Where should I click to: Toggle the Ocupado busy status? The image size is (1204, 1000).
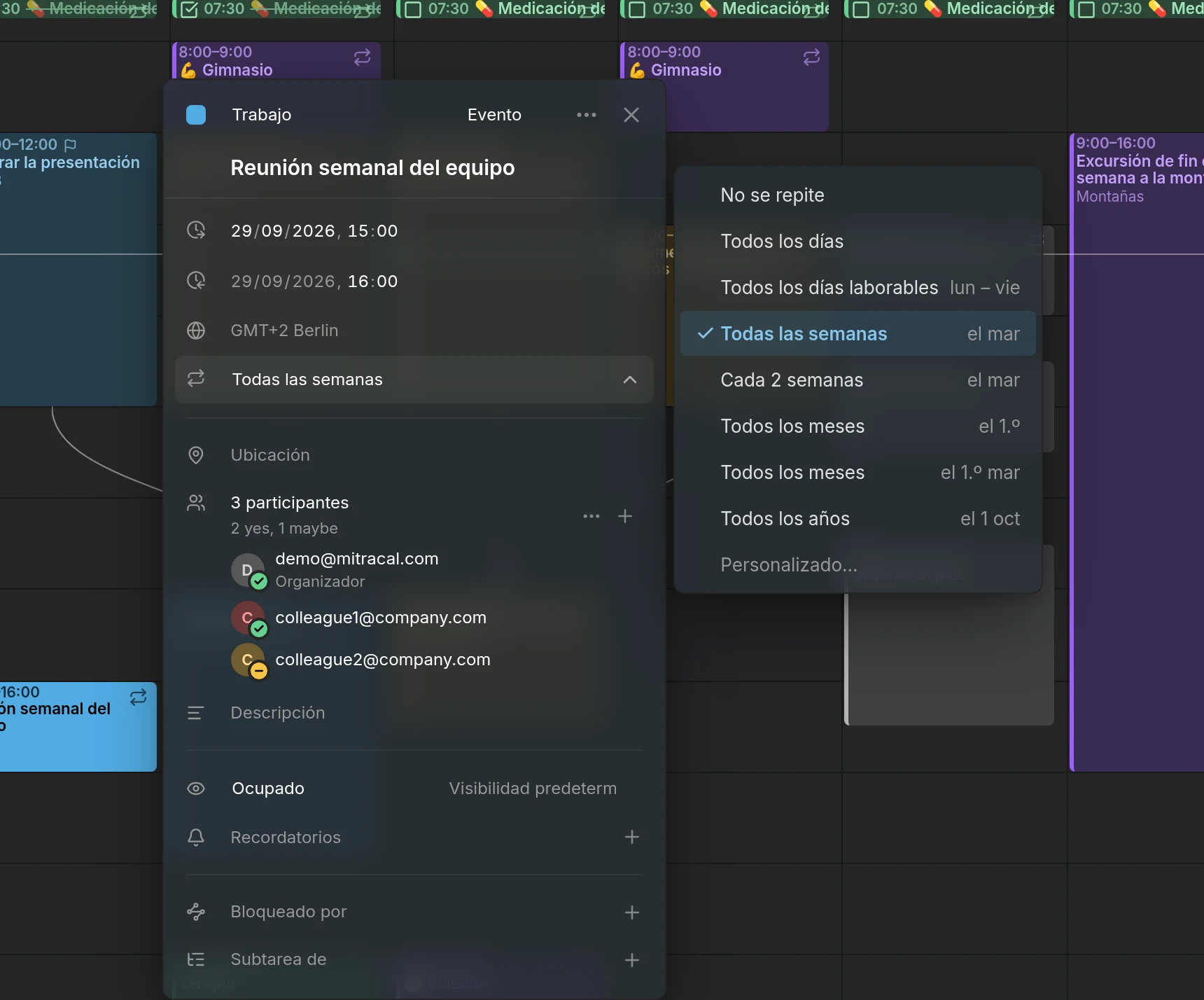(x=268, y=789)
